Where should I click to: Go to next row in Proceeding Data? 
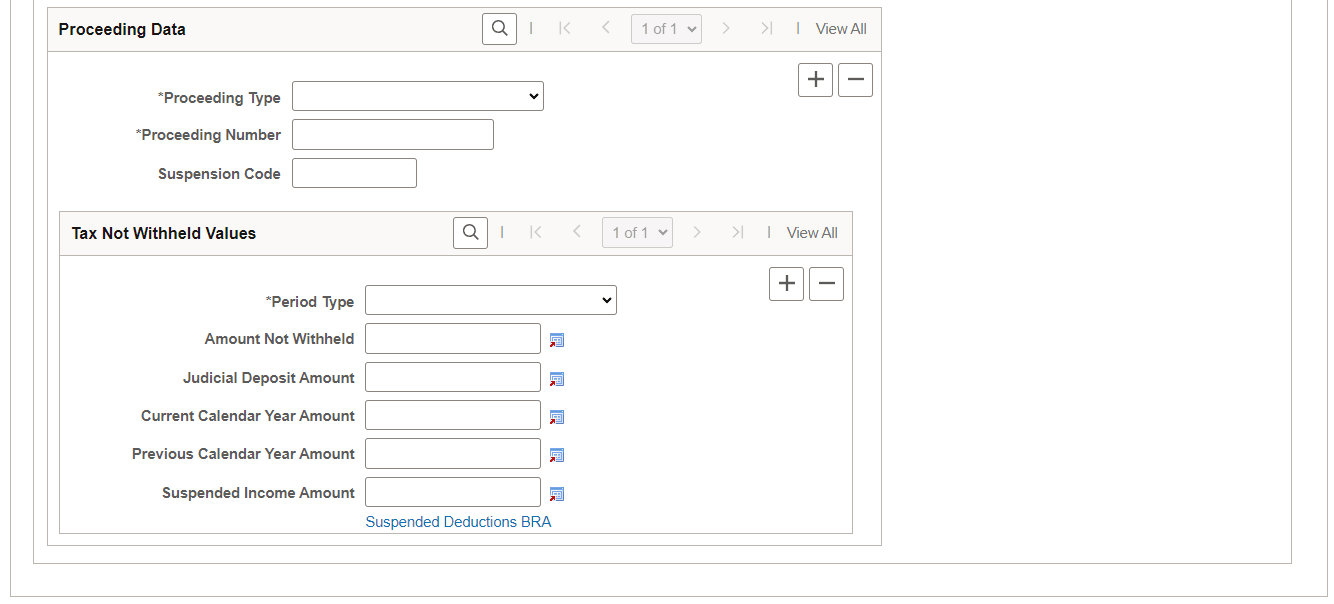[726, 29]
